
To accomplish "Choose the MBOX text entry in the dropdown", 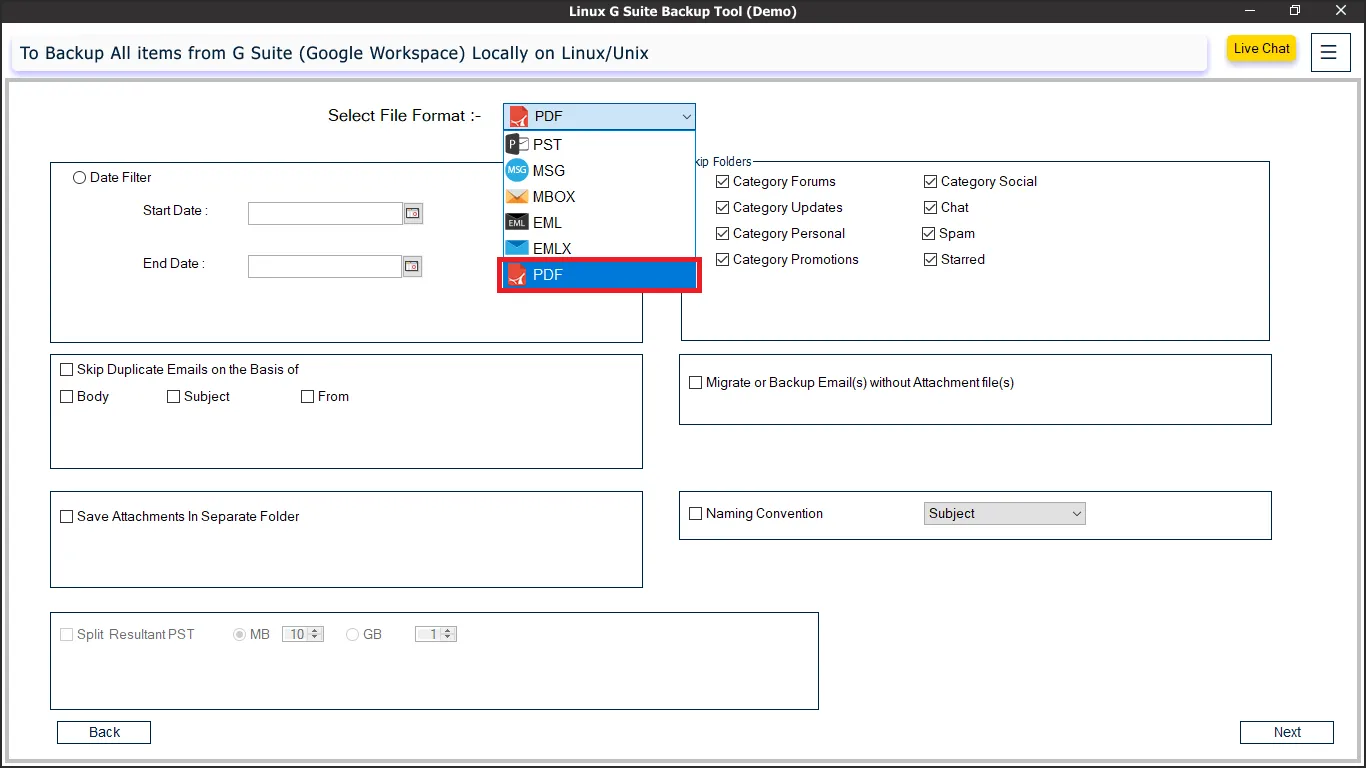I will click(x=554, y=197).
